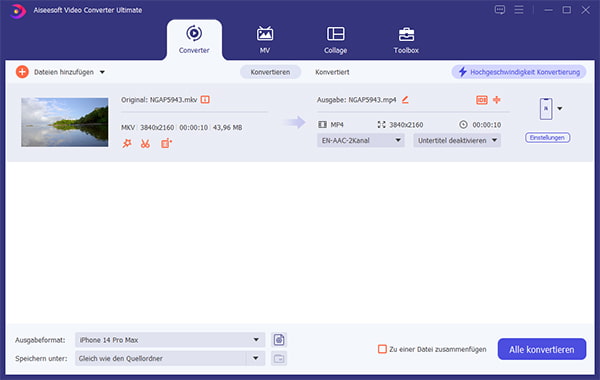
Task: Click the Aiseesoft app logo
Action: (18, 11)
